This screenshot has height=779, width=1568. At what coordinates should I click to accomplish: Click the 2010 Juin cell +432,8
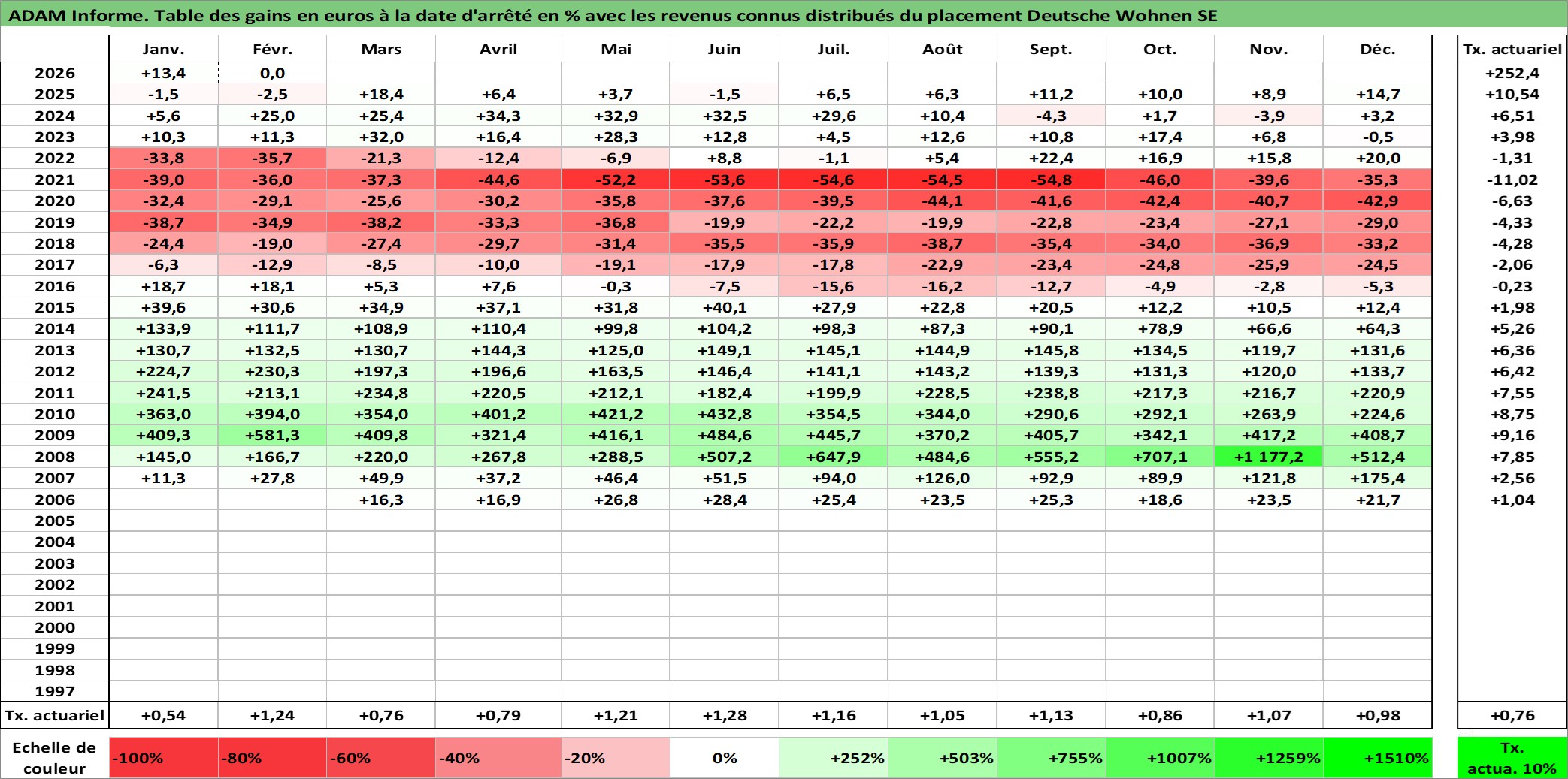click(x=725, y=414)
